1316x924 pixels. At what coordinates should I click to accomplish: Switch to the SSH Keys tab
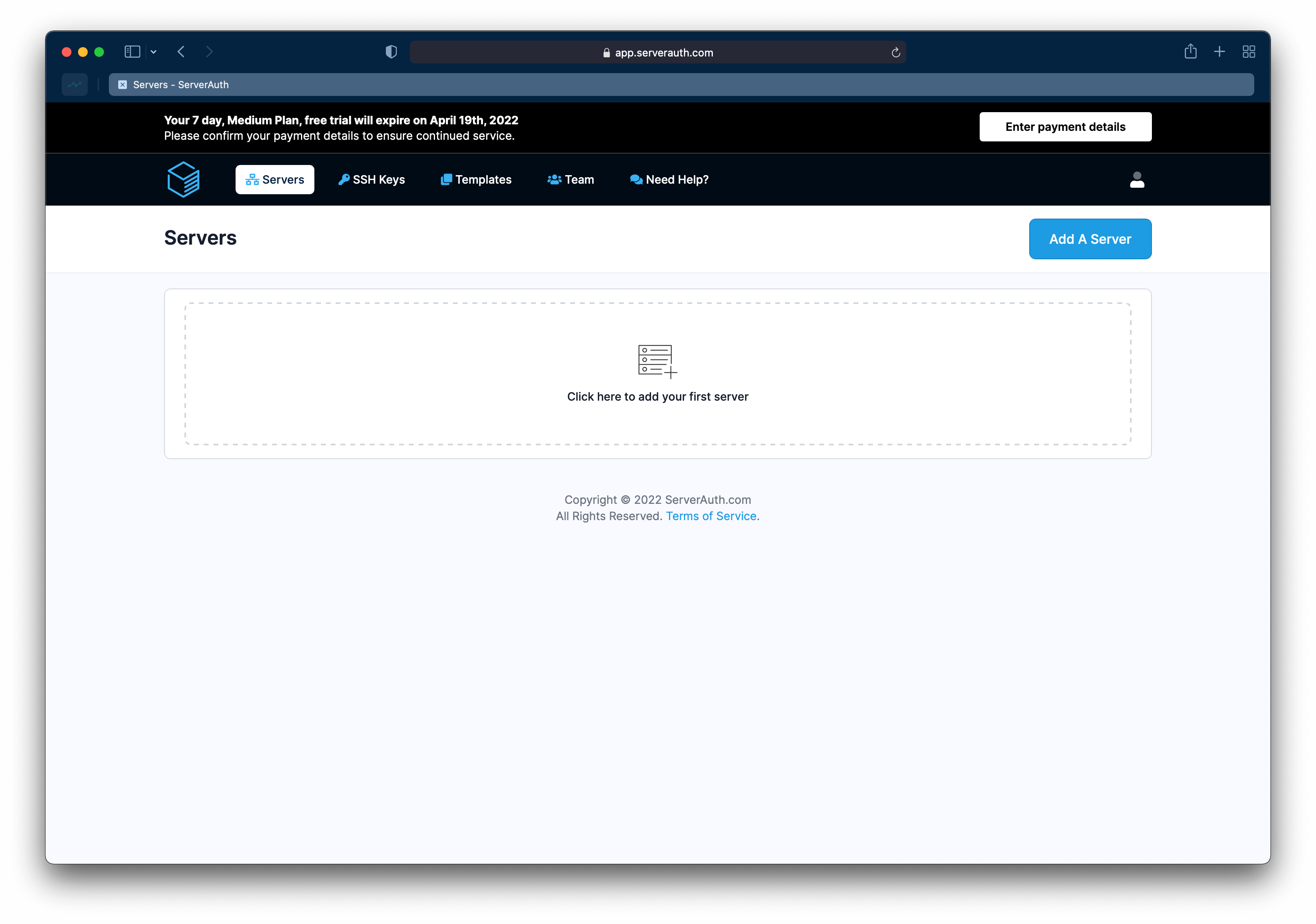[x=371, y=179]
